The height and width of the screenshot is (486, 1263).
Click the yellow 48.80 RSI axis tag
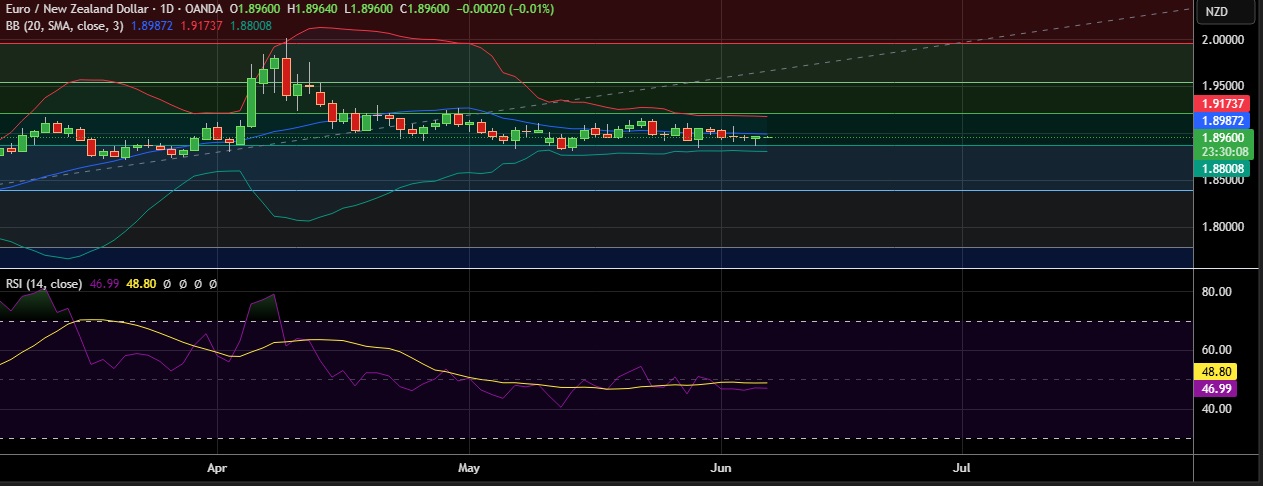[1216, 370]
